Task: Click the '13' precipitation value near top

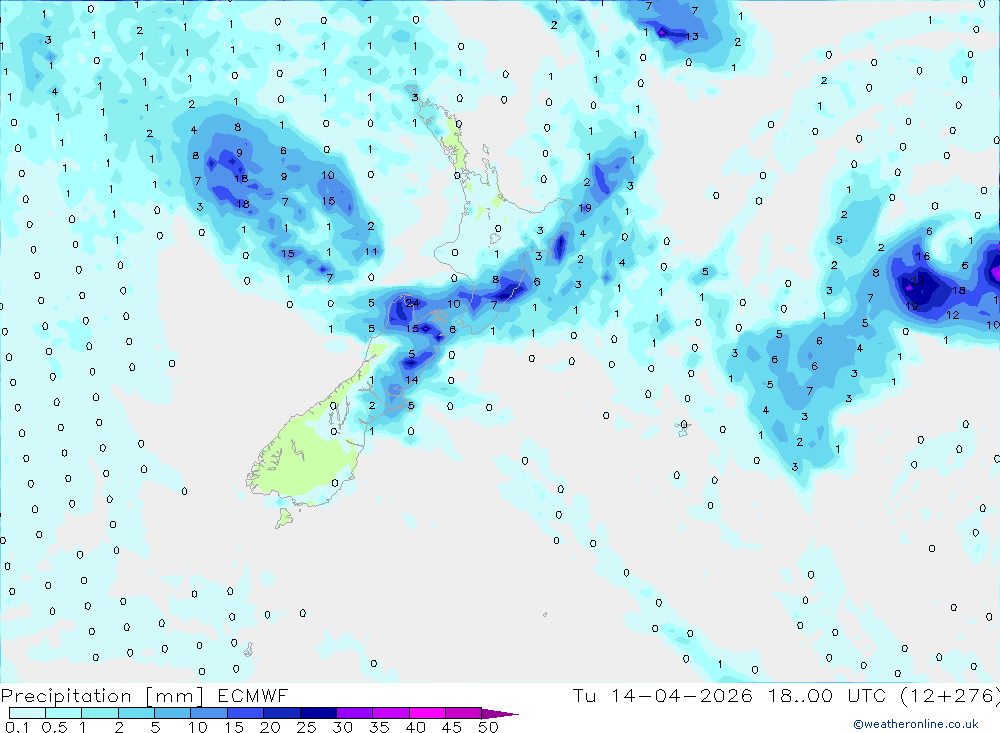Action: [692, 36]
